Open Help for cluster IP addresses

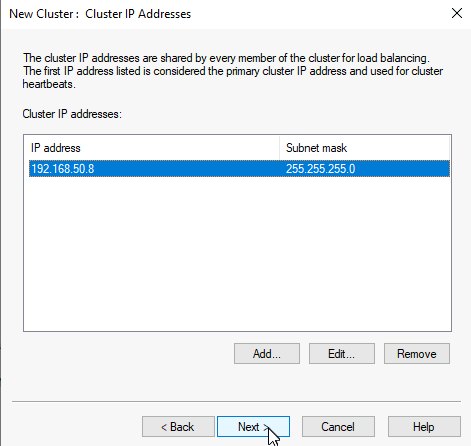coord(424,426)
